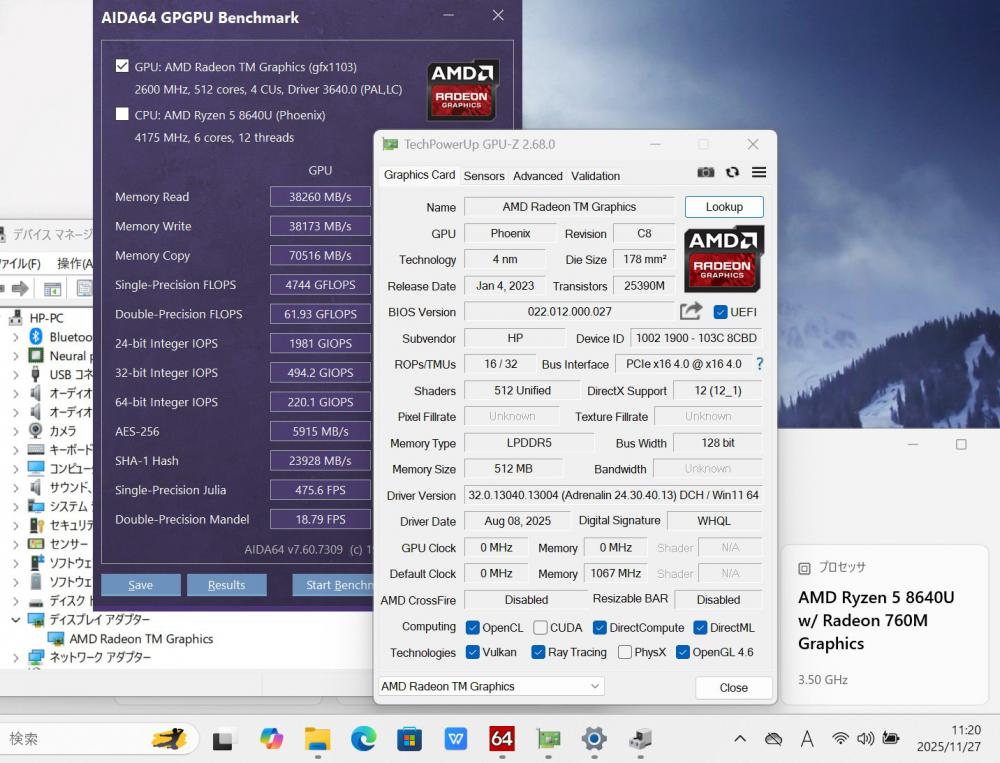Image resolution: width=1000 pixels, height=763 pixels.
Task: Open Microsoft Store from the taskbar
Action: coord(409,739)
